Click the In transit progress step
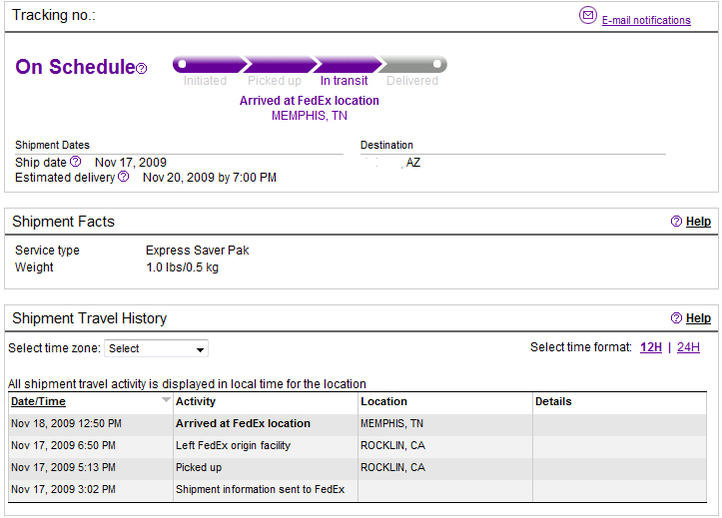This screenshot has width=722, height=518. [x=344, y=81]
